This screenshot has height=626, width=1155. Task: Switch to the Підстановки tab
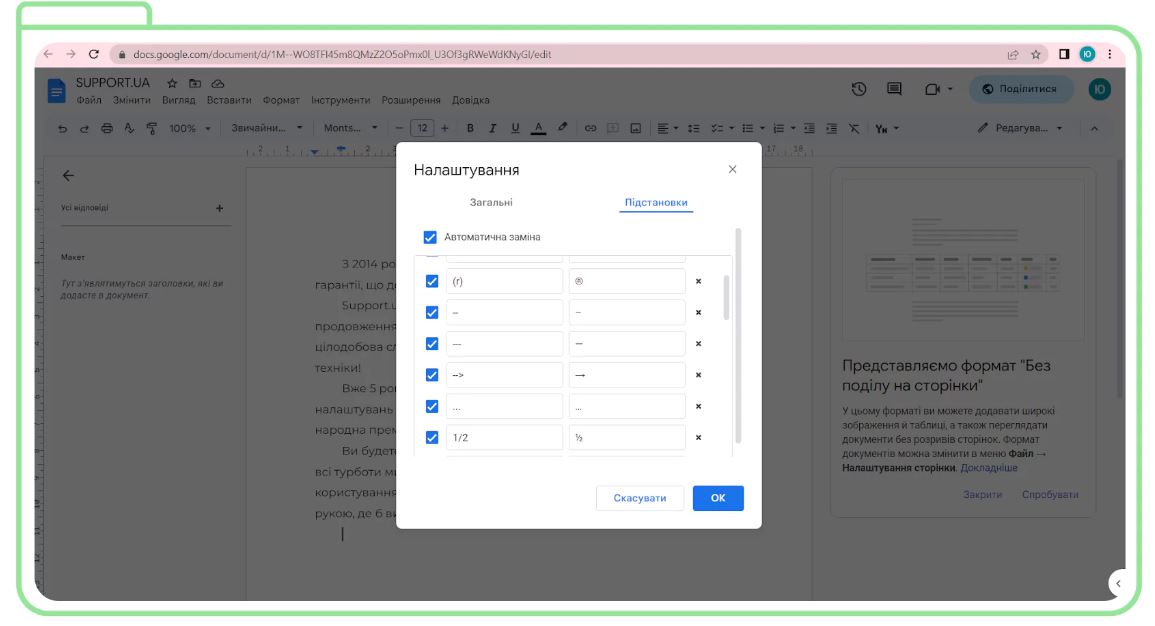click(656, 203)
